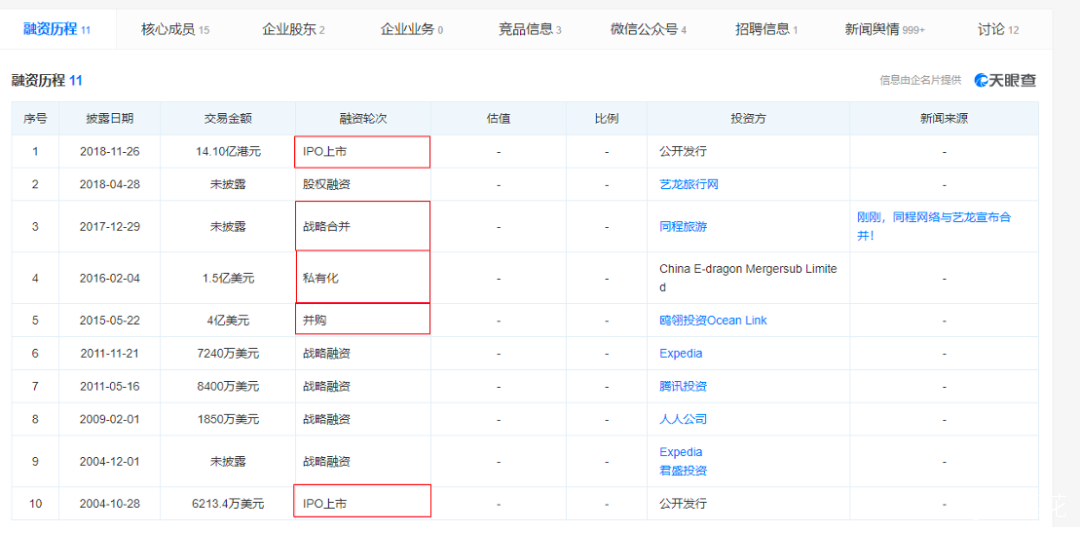
Task: Select amount cell 6213.4万美元
Action: [x=228, y=504]
